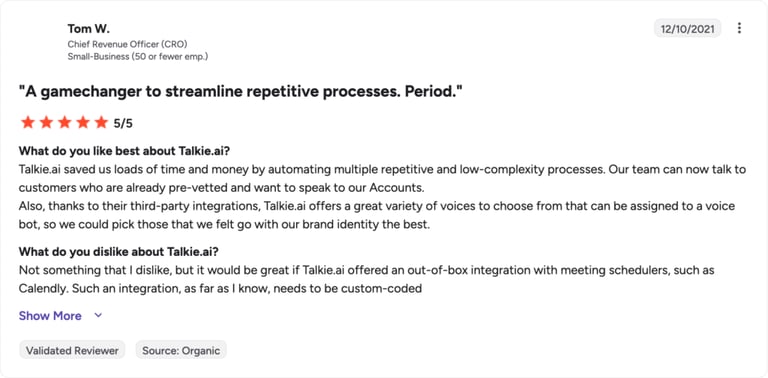This screenshot has width=768, height=378.
Task: Expand the review with the Show More chevron
Action: click(98, 316)
